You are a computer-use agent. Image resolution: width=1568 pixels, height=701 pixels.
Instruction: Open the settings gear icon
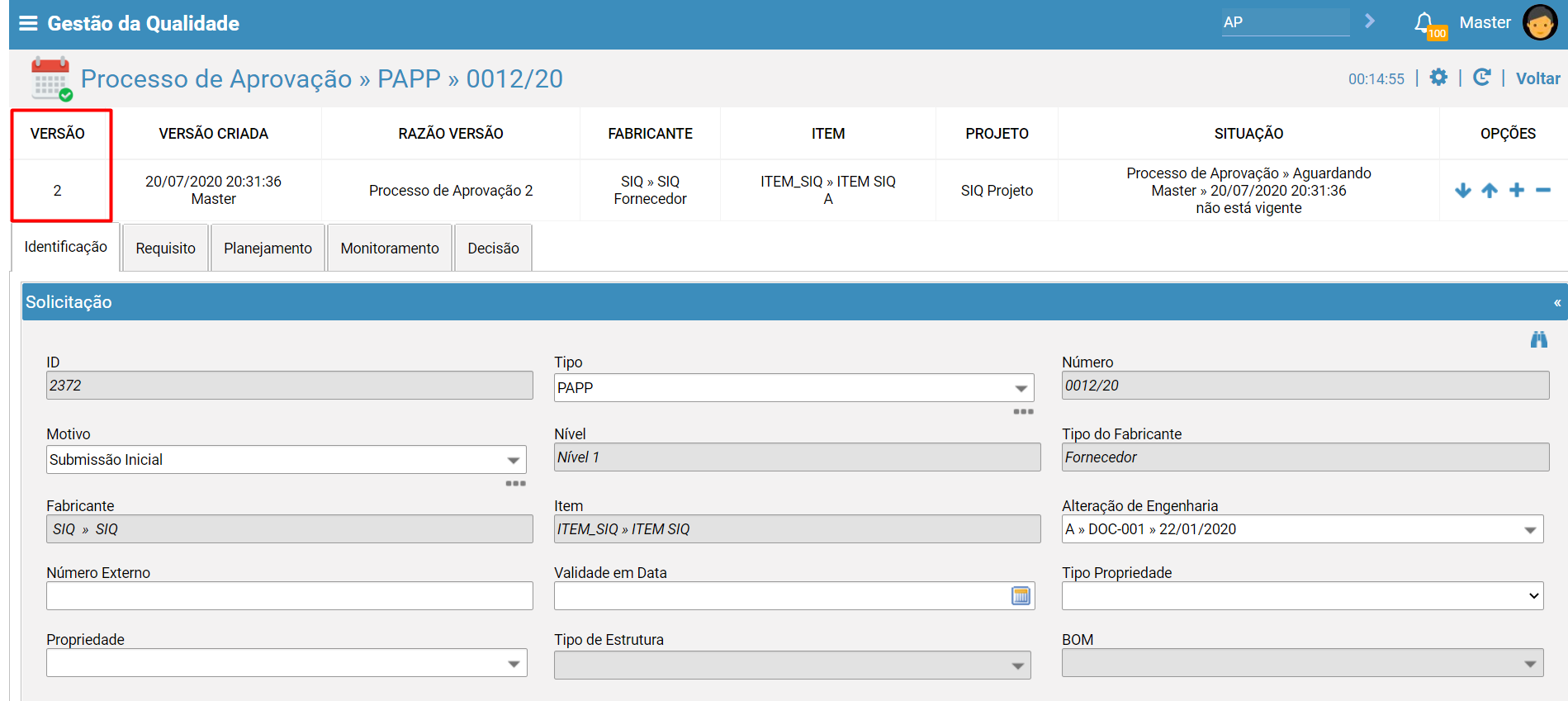(1438, 78)
